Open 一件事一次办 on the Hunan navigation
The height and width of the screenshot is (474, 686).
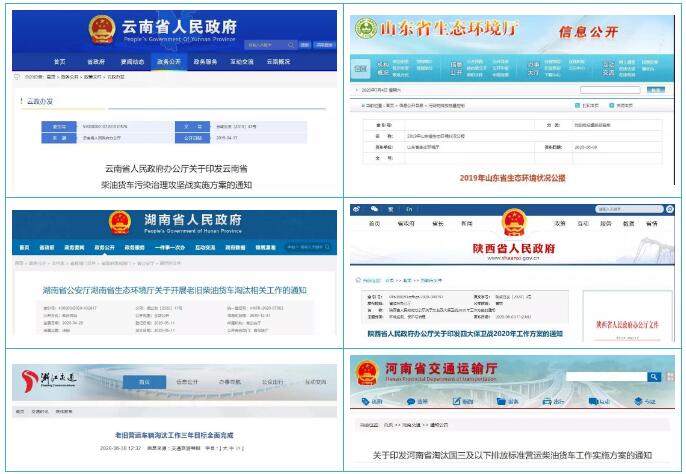pyautogui.click(x=170, y=247)
